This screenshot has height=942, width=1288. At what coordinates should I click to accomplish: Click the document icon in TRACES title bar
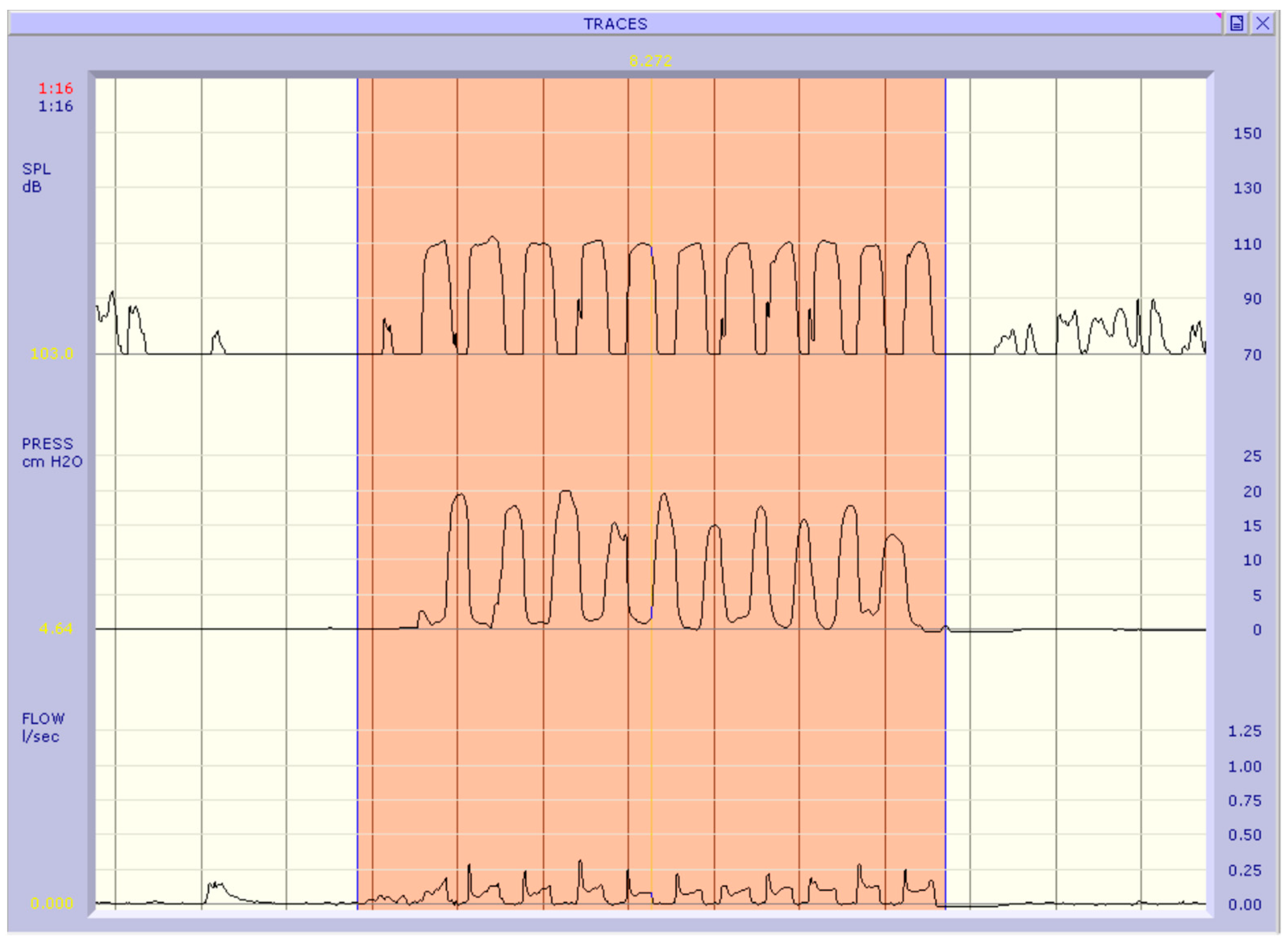pos(1236,23)
